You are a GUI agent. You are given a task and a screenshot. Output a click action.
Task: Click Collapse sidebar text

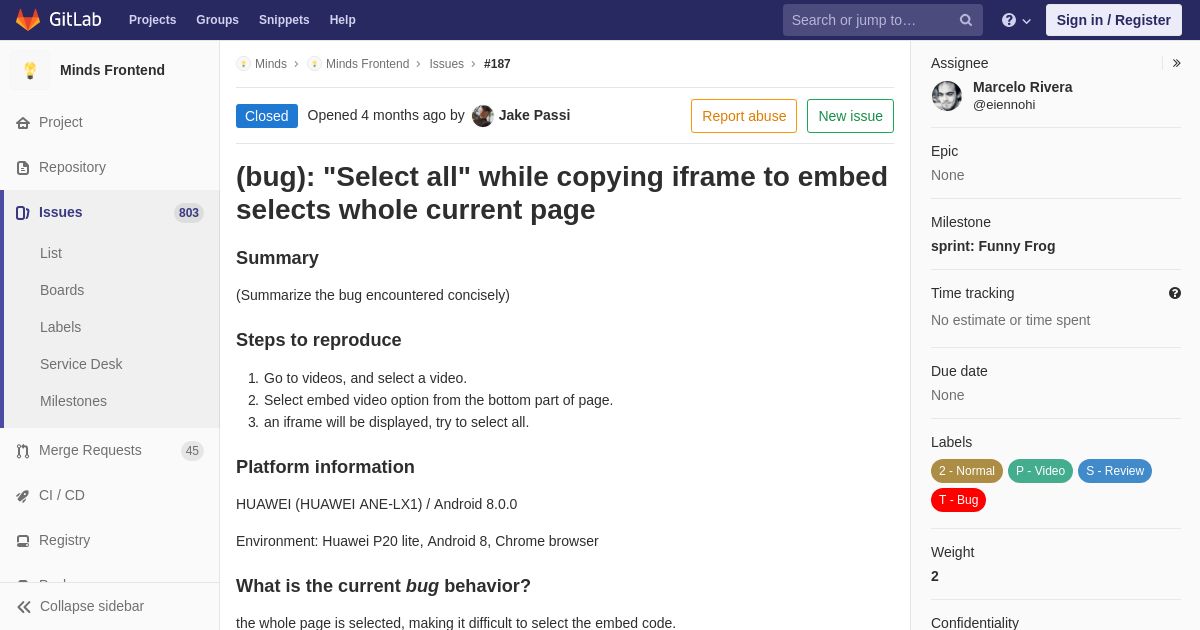[92, 606]
